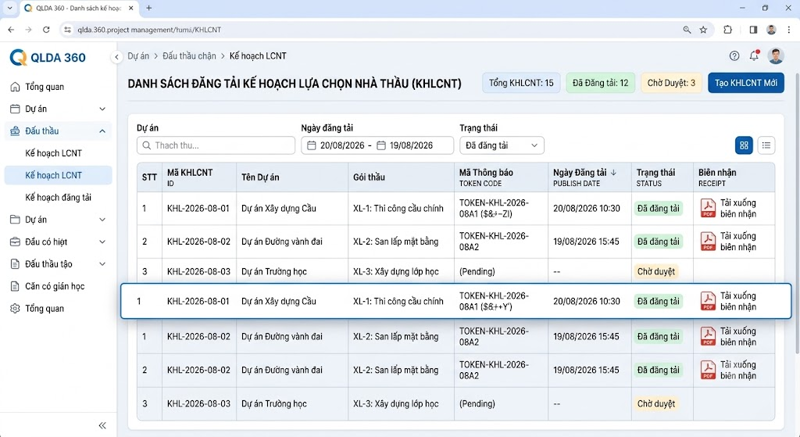Open browser zoom magnifier in address bar
Viewport: 800px width, 437px height.
pos(687,30)
